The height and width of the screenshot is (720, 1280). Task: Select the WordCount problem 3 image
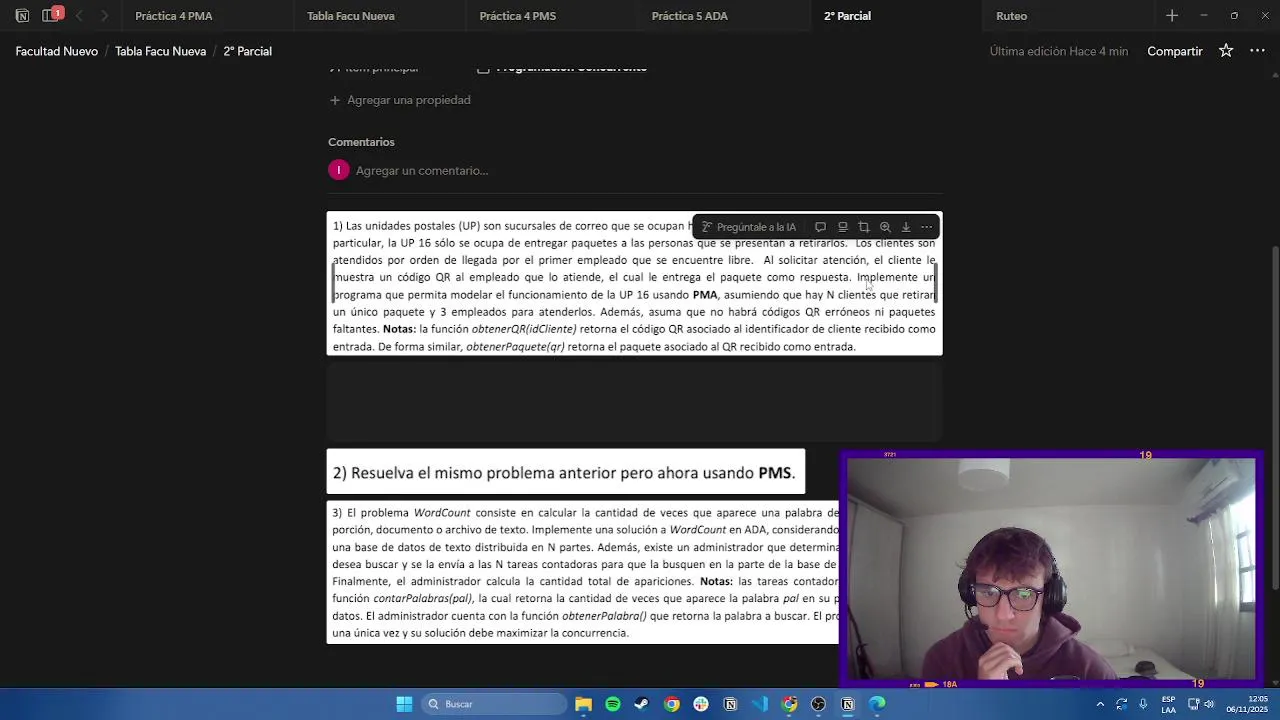click(583, 572)
